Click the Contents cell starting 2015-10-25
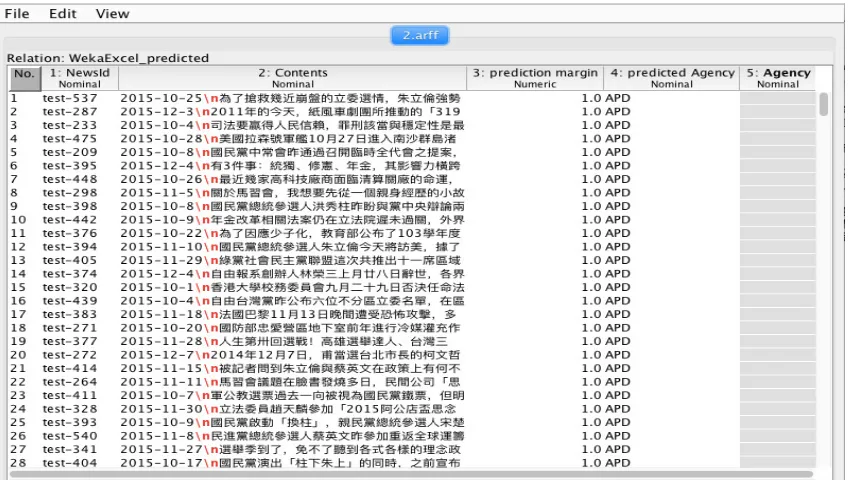 tap(293, 98)
